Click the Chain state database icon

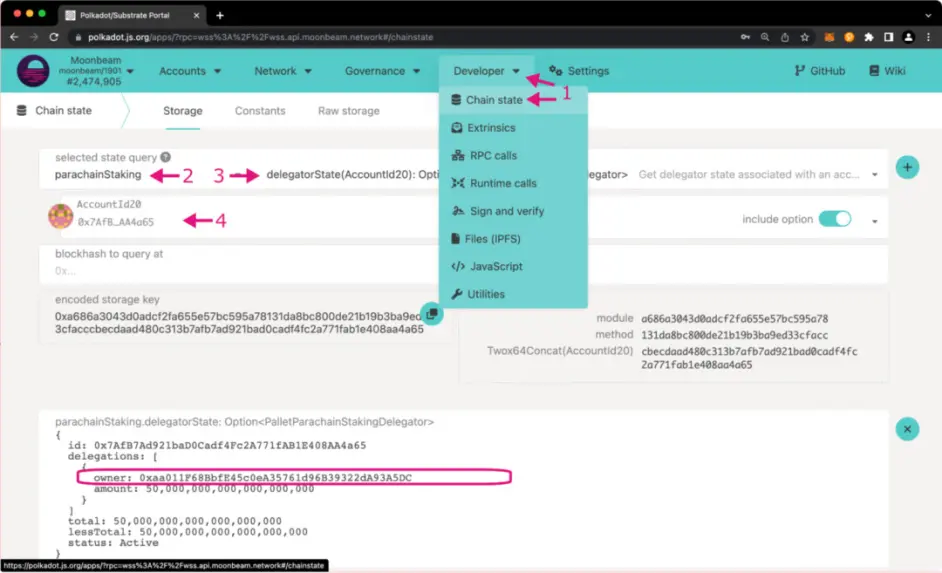tap(22, 111)
